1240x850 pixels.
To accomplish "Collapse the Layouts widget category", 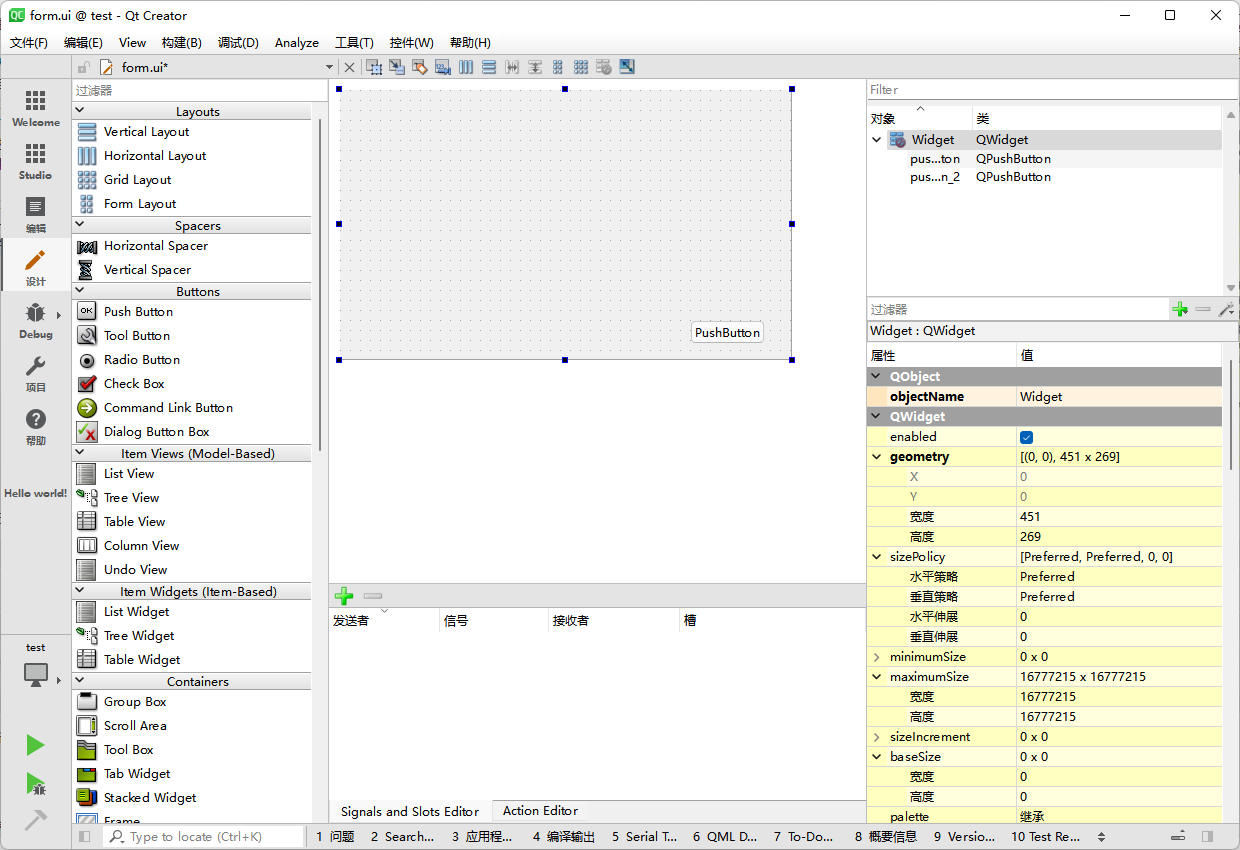I will [x=80, y=111].
